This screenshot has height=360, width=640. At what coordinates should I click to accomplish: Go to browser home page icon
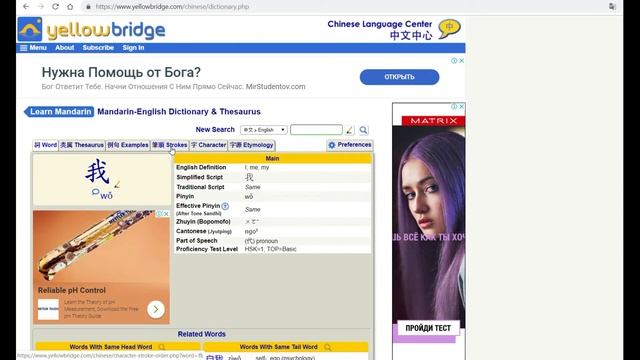click(70, 7)
